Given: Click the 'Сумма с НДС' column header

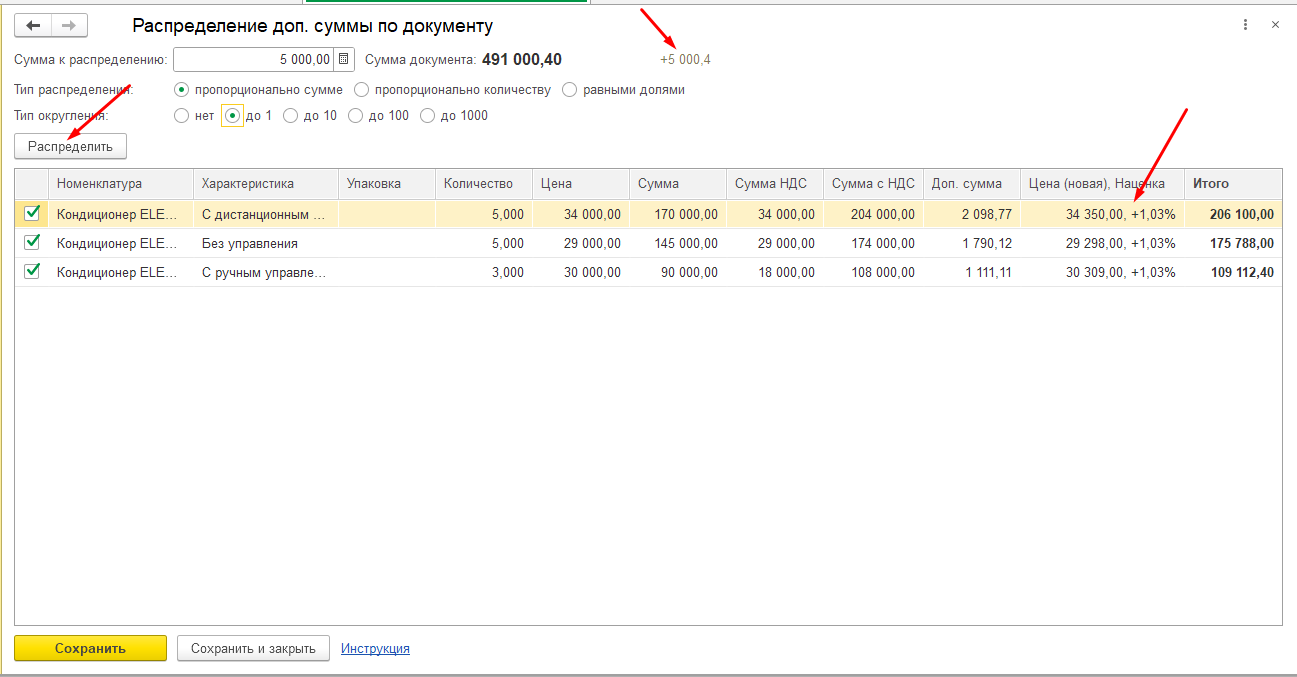Looking at the screenshot, I should [873, 184].
